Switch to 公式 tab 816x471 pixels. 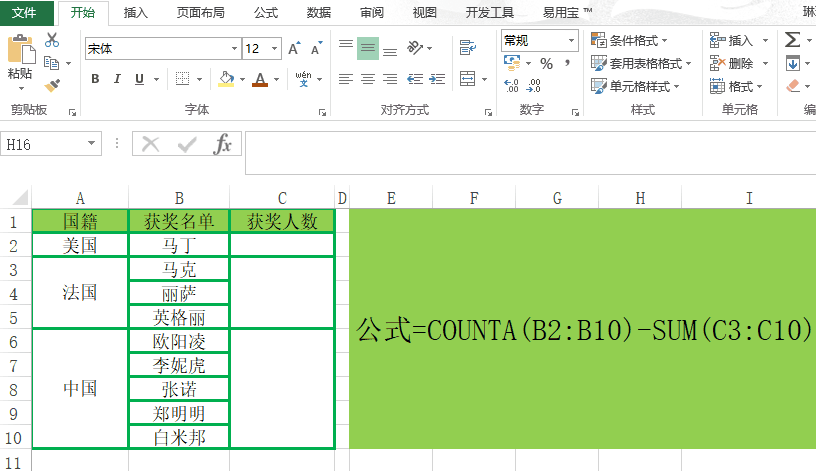pos(266,13)
